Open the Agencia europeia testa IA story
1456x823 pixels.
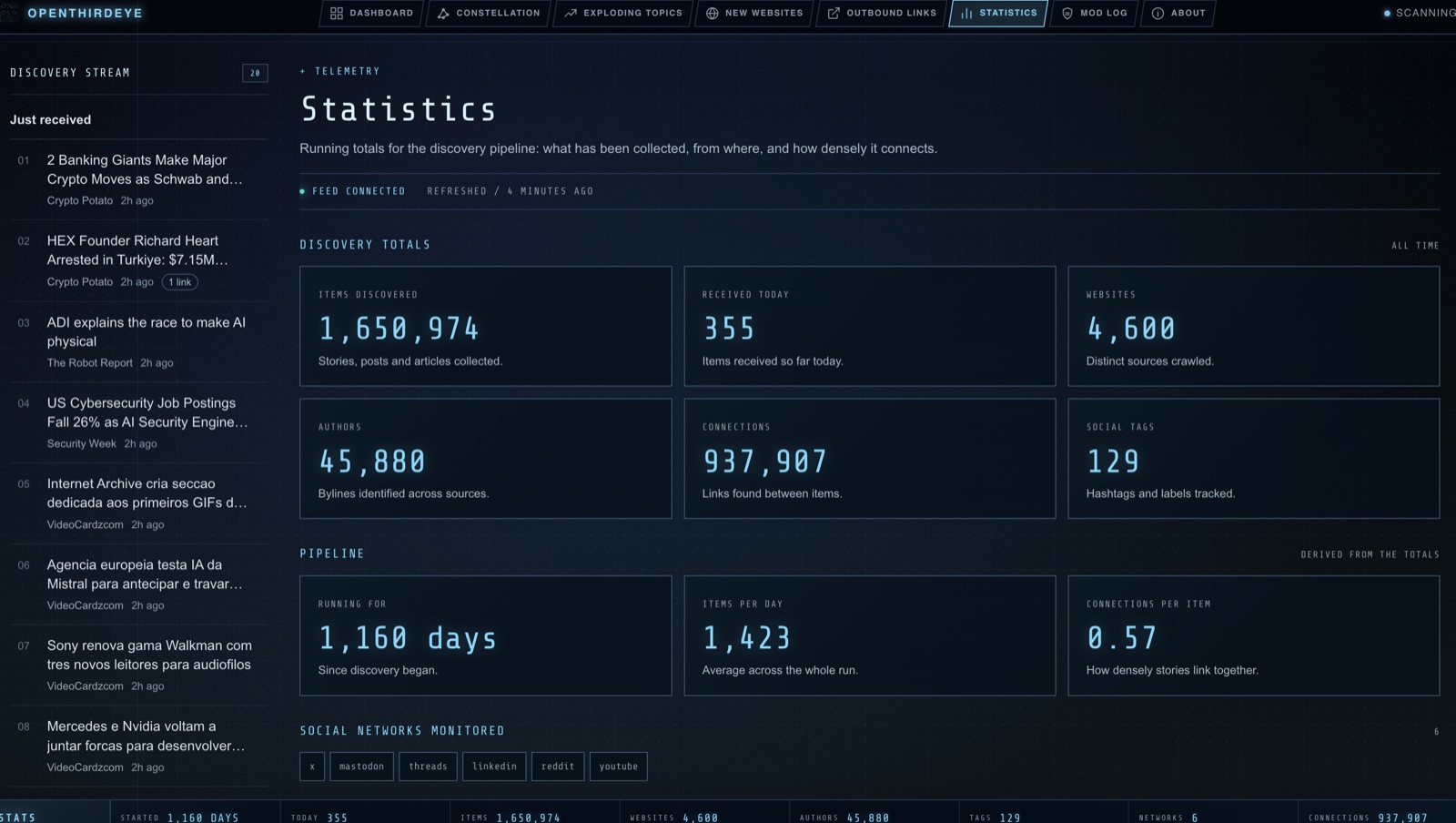coord(139,584)
